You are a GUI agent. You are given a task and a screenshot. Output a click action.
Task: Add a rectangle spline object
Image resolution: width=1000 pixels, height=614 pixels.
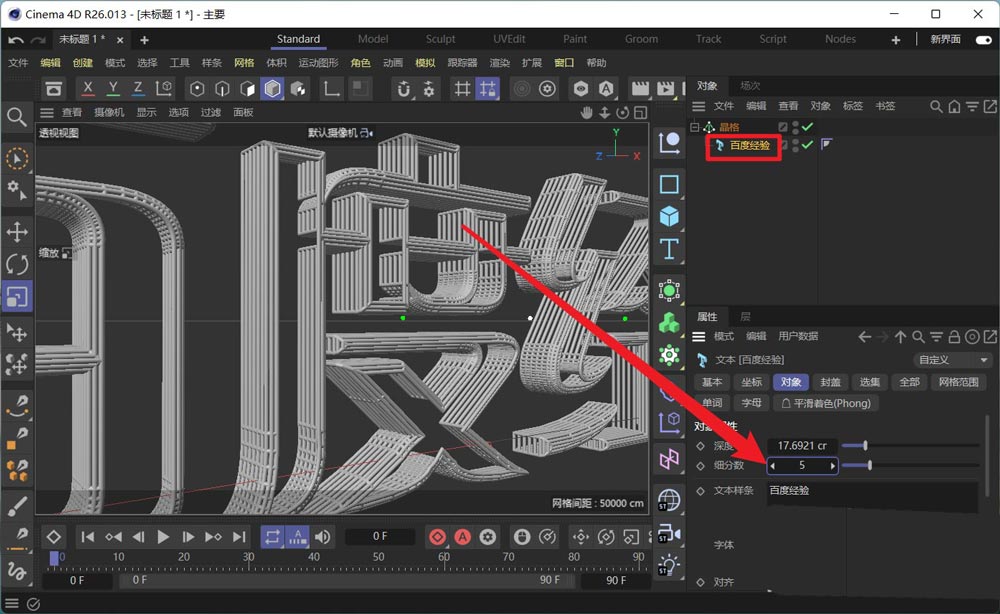click(669, 185)
